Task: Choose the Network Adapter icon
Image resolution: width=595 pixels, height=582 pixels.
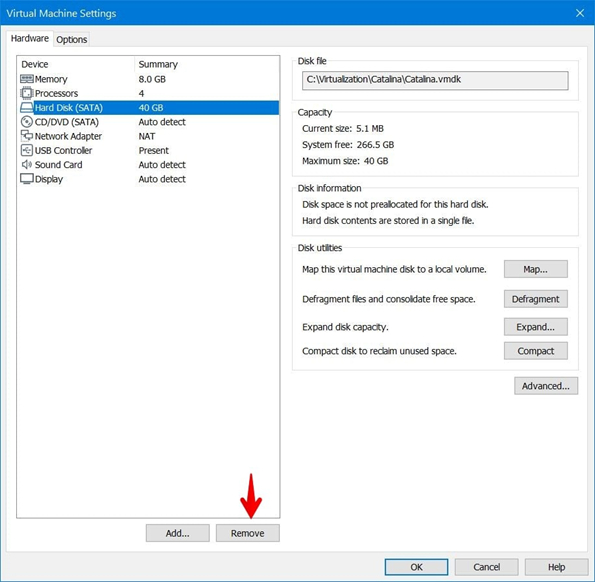Action: [x=27, y=136]
